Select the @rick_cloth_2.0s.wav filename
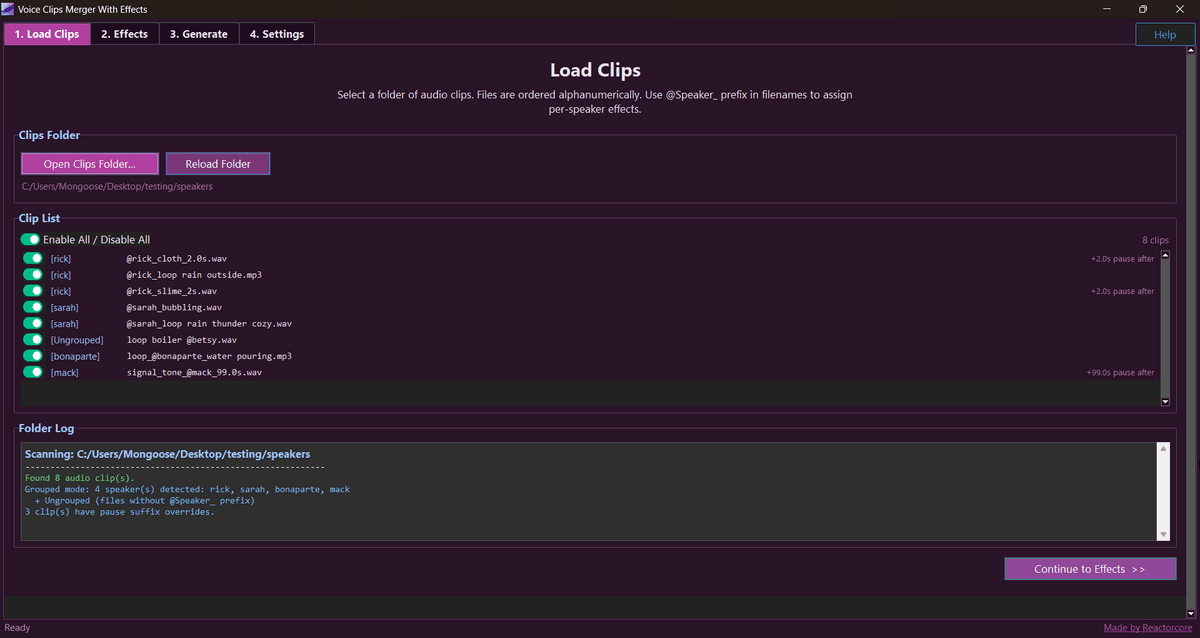 coord(176,259)
